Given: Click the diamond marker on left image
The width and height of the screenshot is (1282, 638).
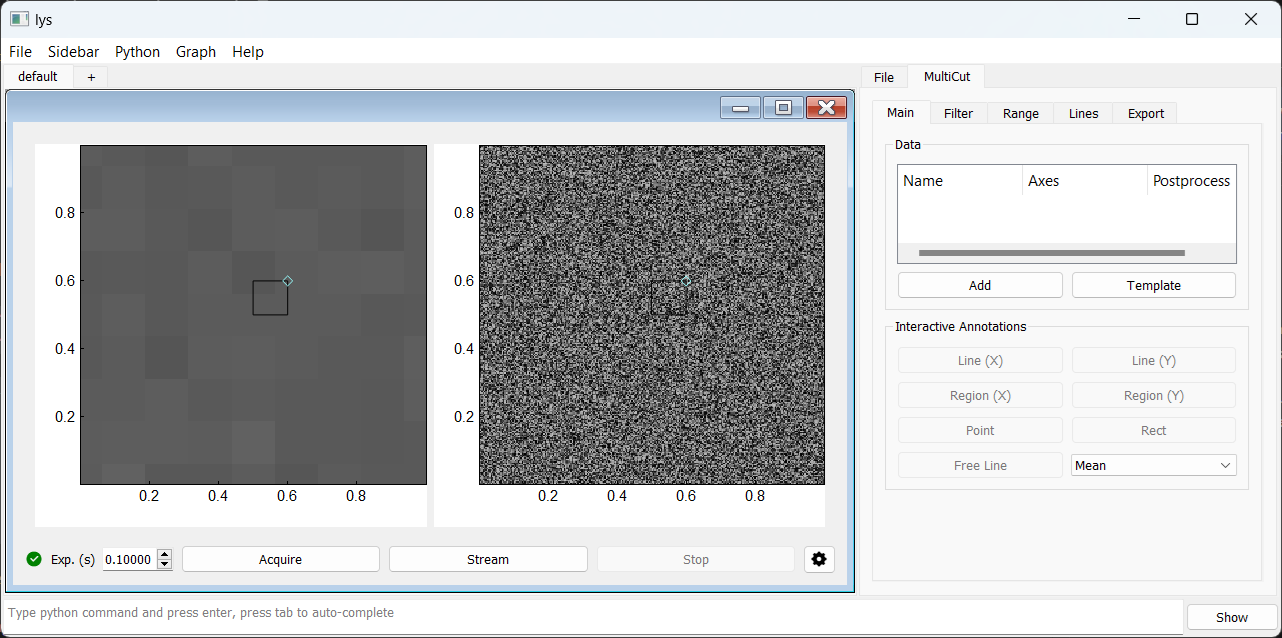Looking at the screenshot, I should coord(287,281).
